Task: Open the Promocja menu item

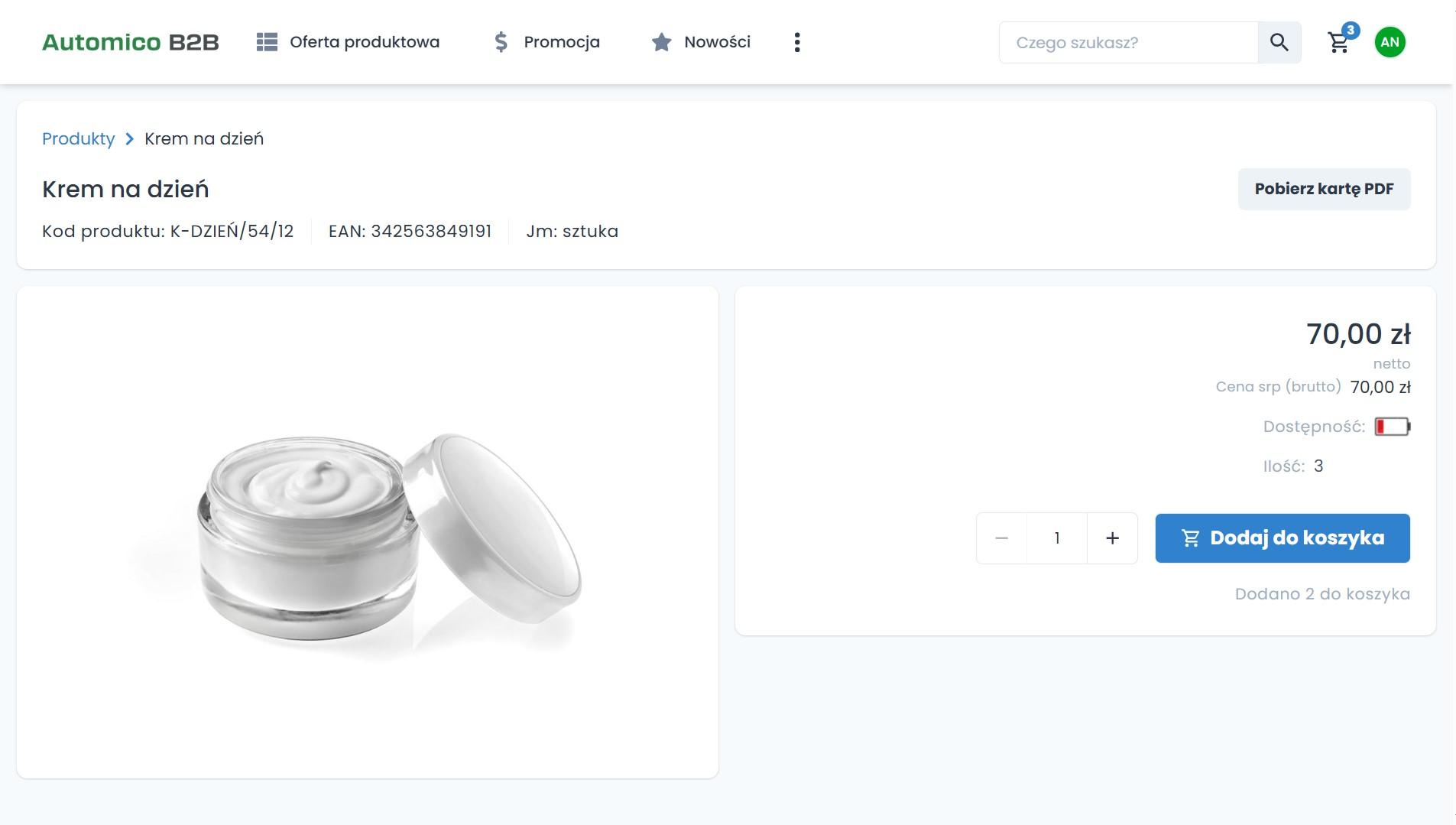Action: (x=561, y=42)
